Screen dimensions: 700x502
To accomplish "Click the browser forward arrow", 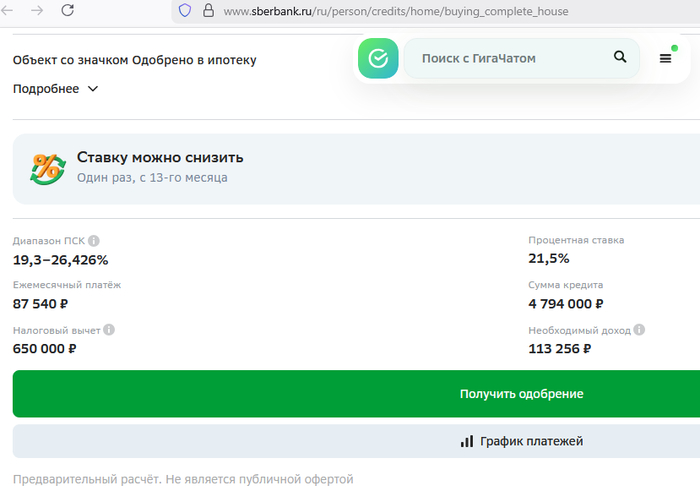I will point(37,11).
